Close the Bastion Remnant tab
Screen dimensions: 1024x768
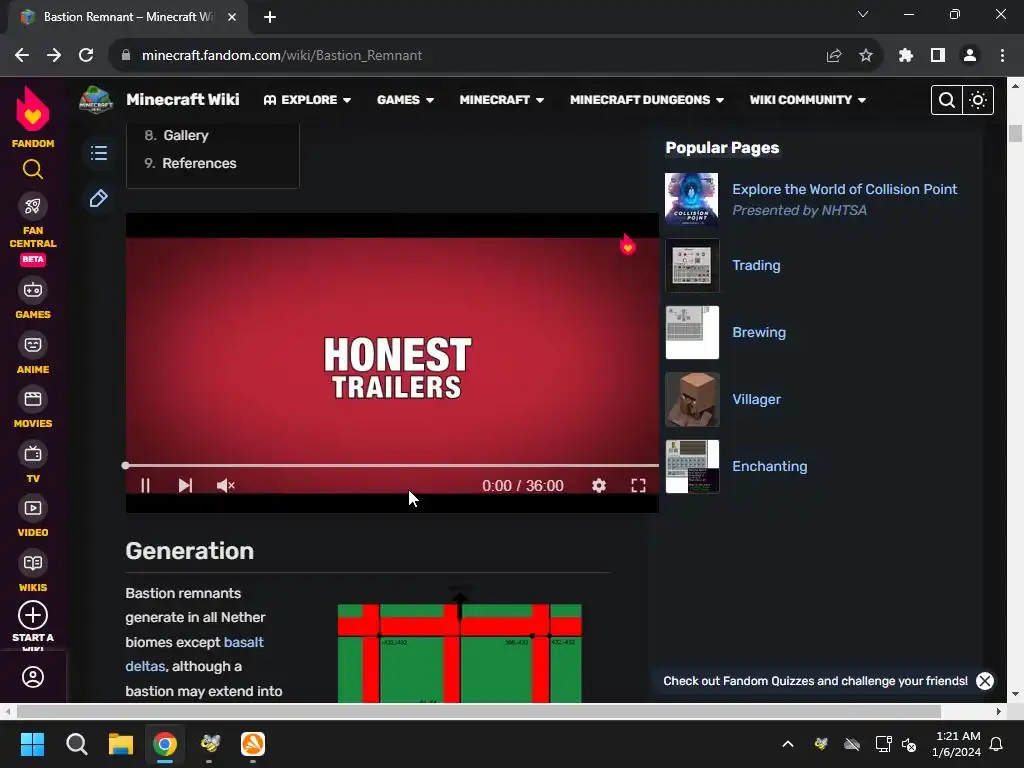[232, 17]
